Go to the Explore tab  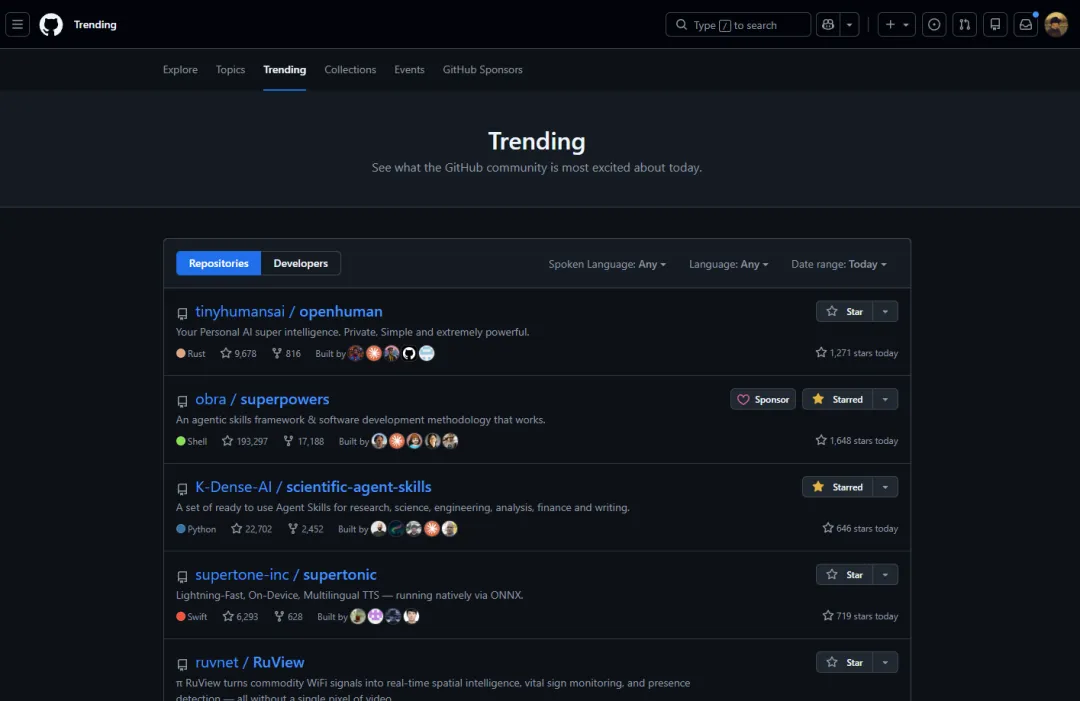pos(180,70)
